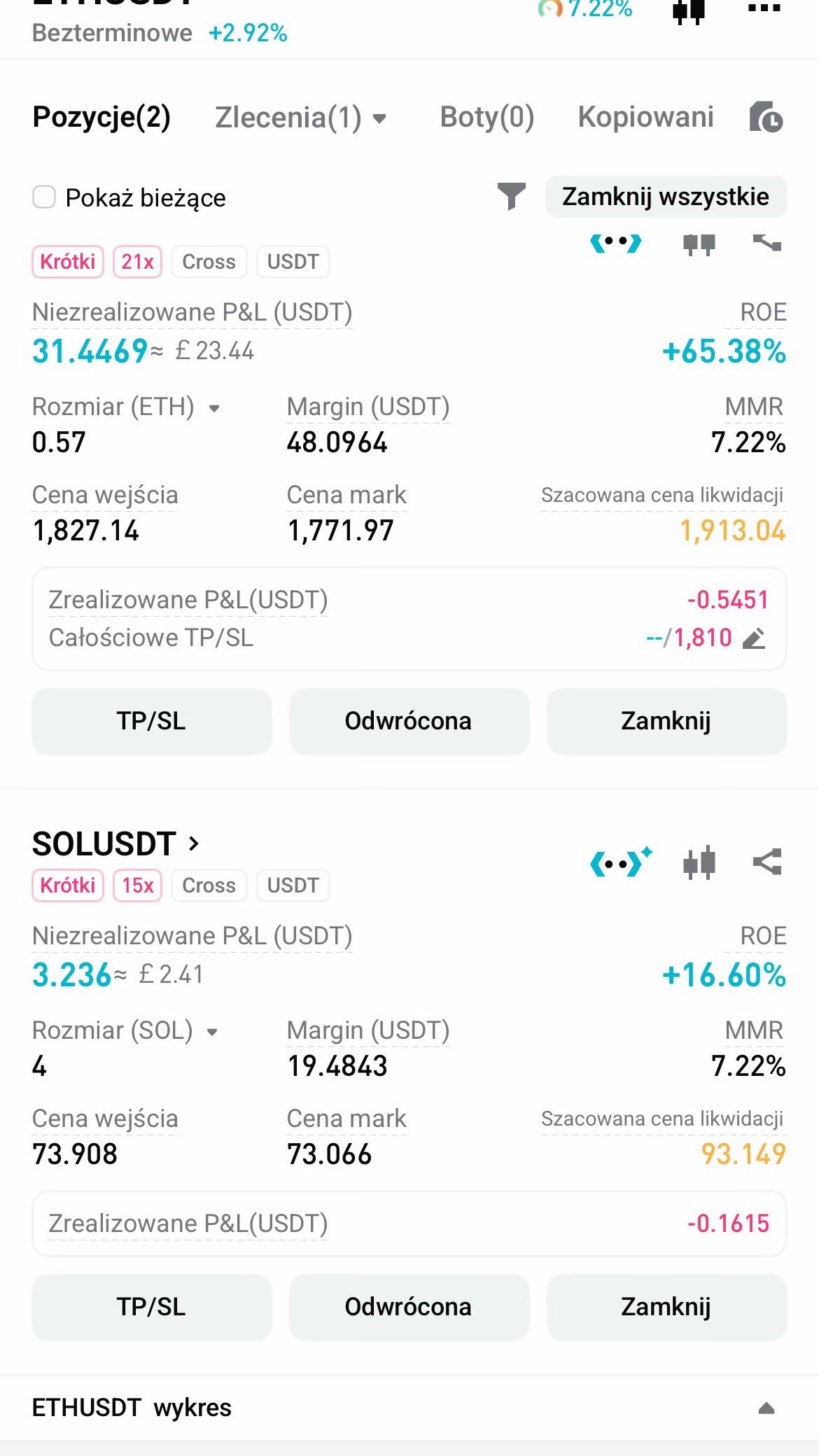Image resolution: width=819 pixels, height=1456 pixels.
Task: Enable the Pokaż bieżące checkbox
Action: (44, 197)
